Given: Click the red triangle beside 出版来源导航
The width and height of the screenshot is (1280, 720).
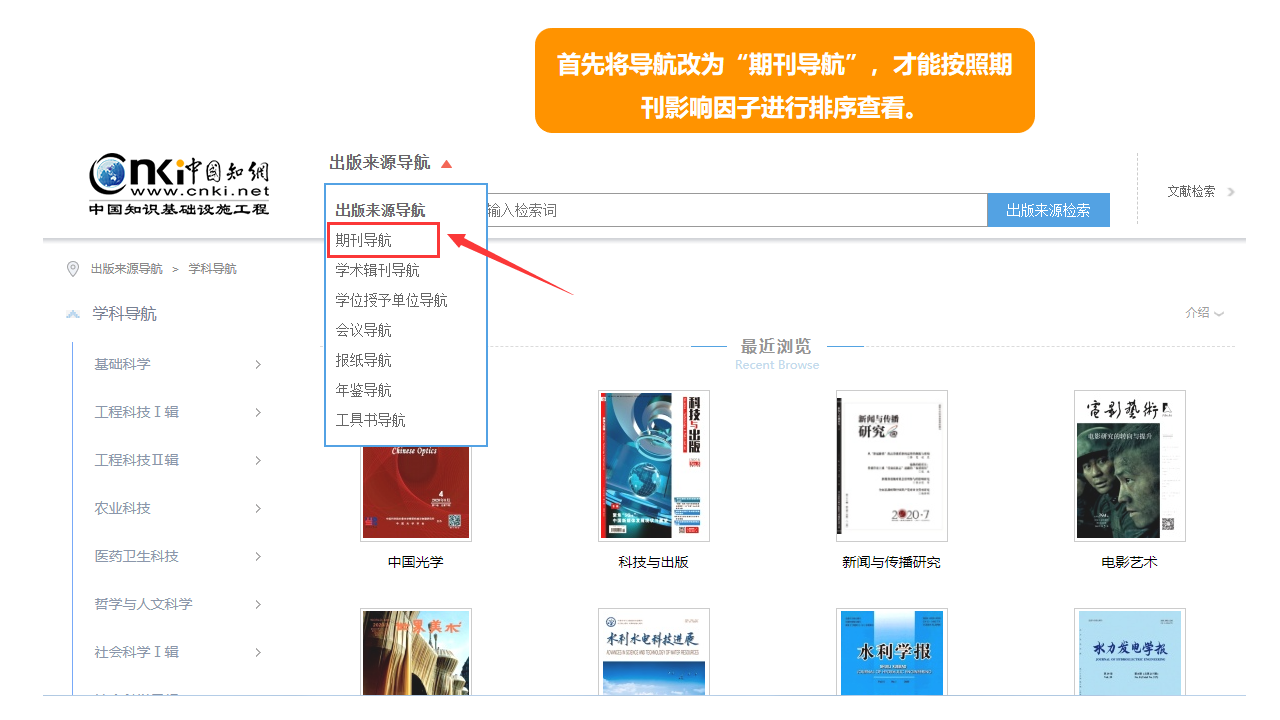Looking at the screenshot, I should (446, 164).
